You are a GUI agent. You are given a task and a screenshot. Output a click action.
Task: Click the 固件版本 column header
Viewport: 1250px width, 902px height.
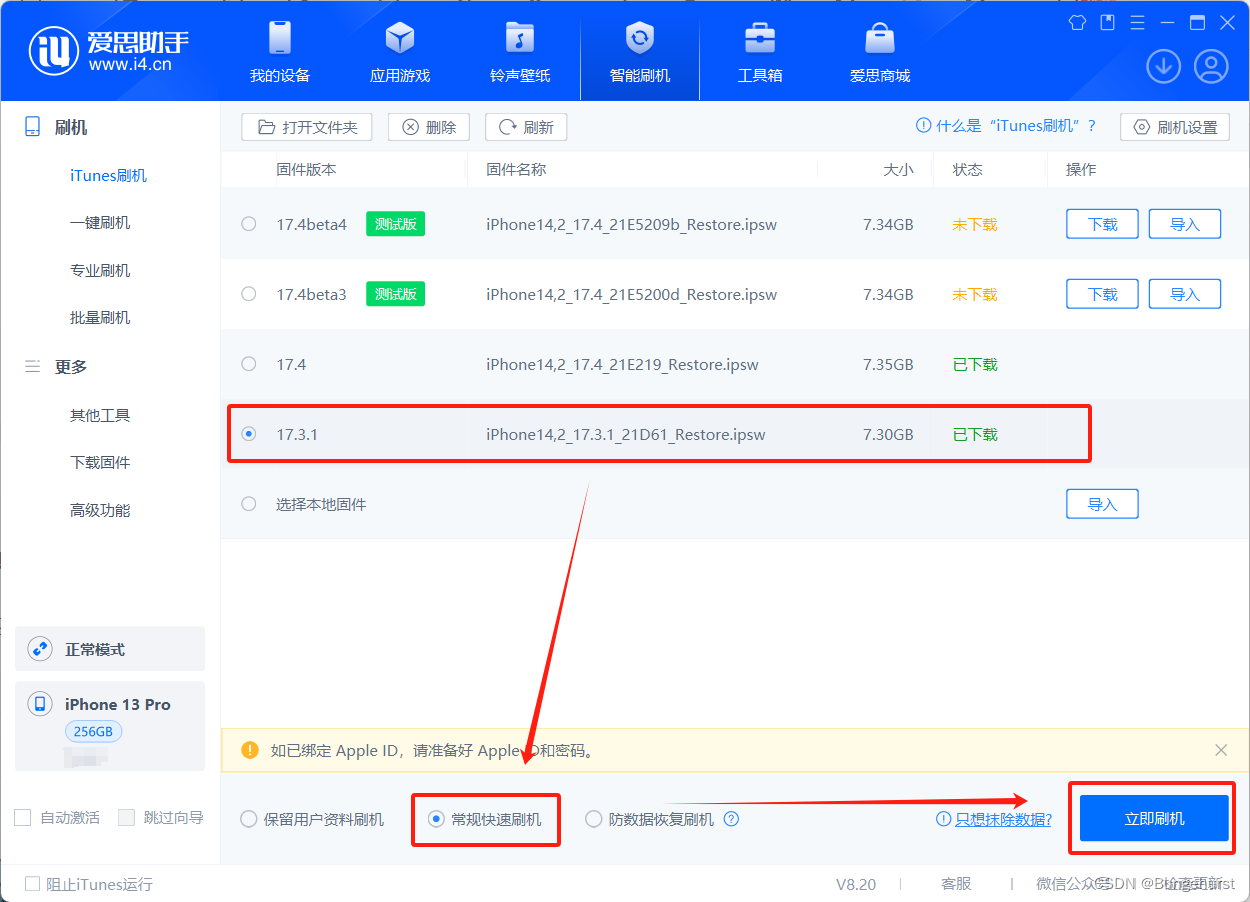click(306, 169)
